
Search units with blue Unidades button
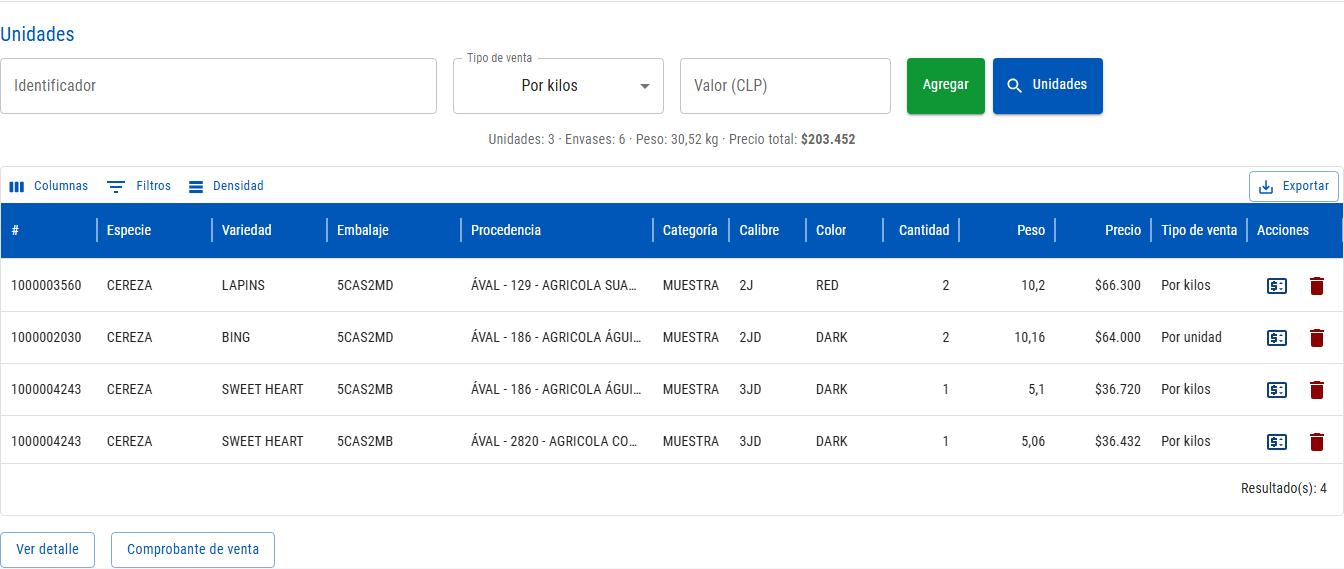pyautogui.click(x=1048, y=86)
